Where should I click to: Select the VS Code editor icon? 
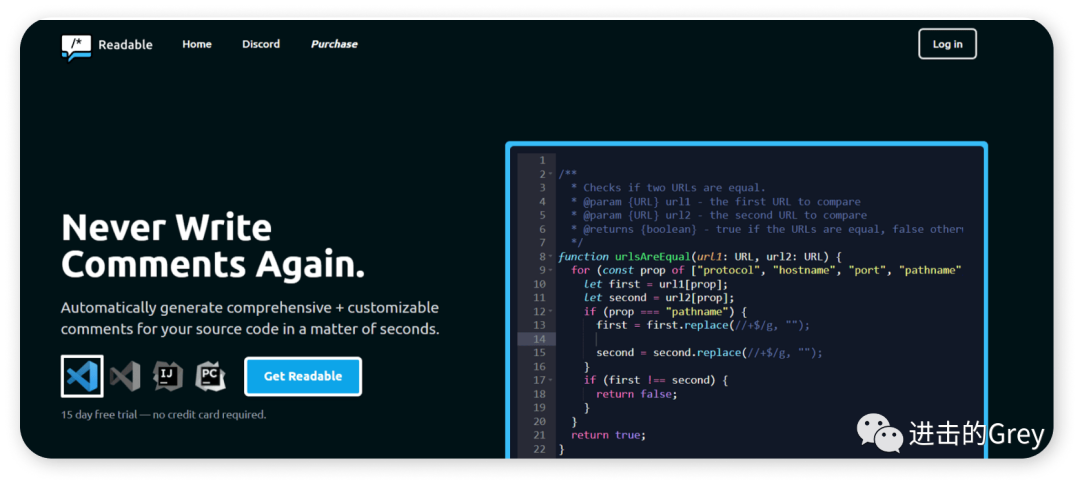tap(82, 376)
